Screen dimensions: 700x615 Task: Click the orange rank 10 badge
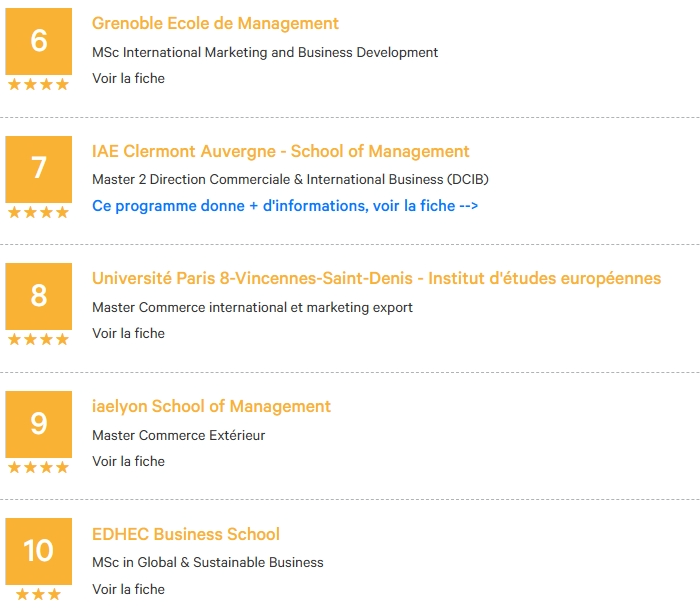coord(38,551)
